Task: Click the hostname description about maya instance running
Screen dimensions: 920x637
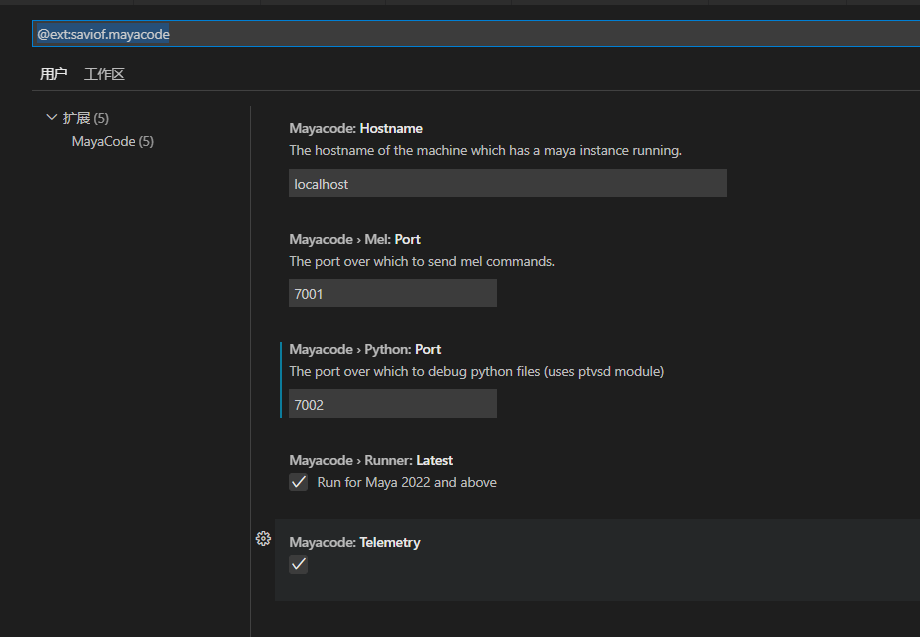Action: (485, 151)
